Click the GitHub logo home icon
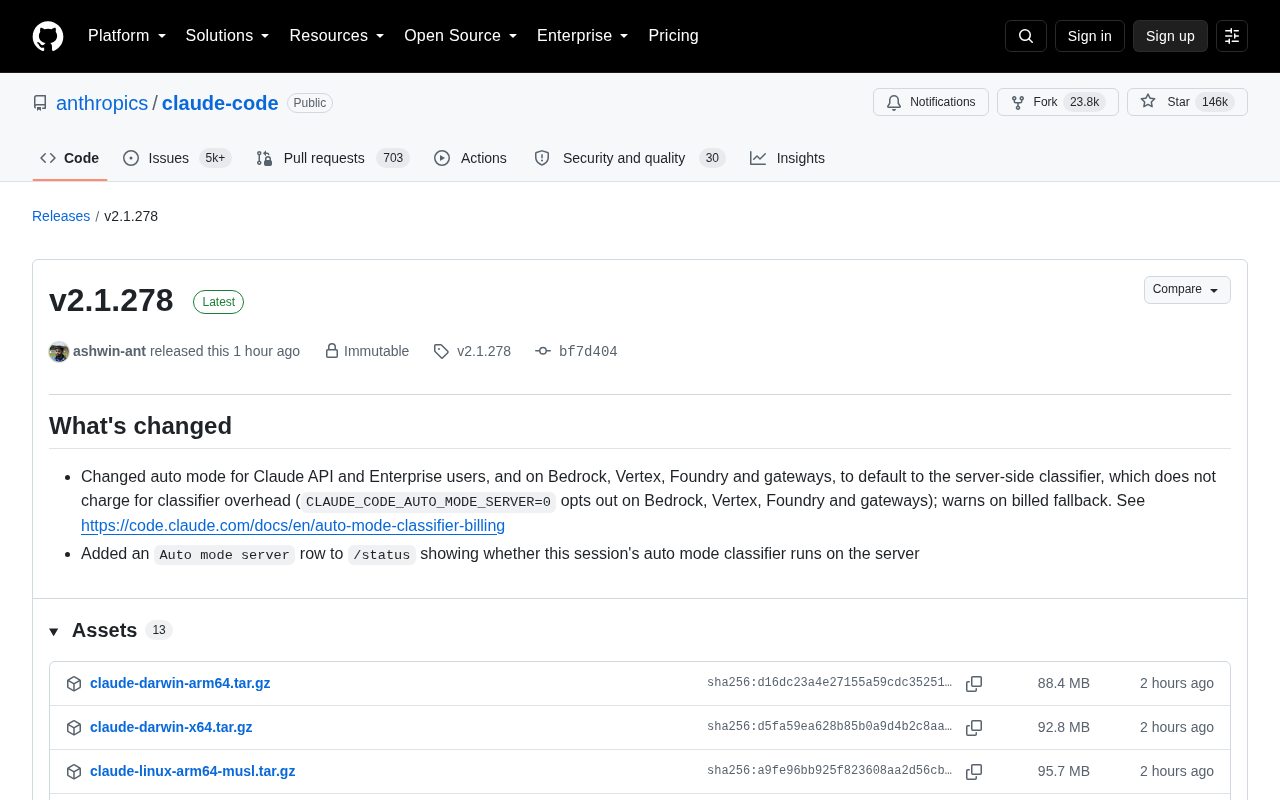 48,36
